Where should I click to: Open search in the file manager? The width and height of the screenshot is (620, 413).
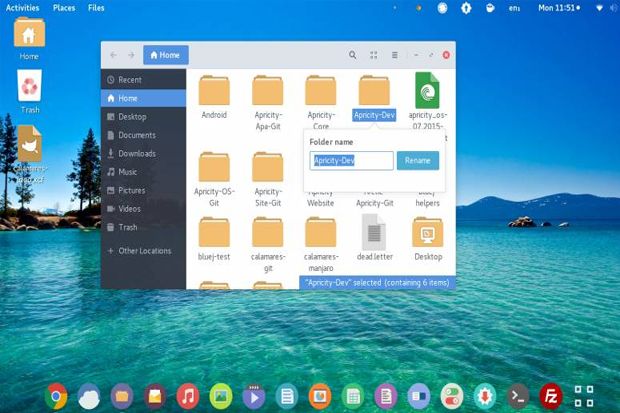352,55
